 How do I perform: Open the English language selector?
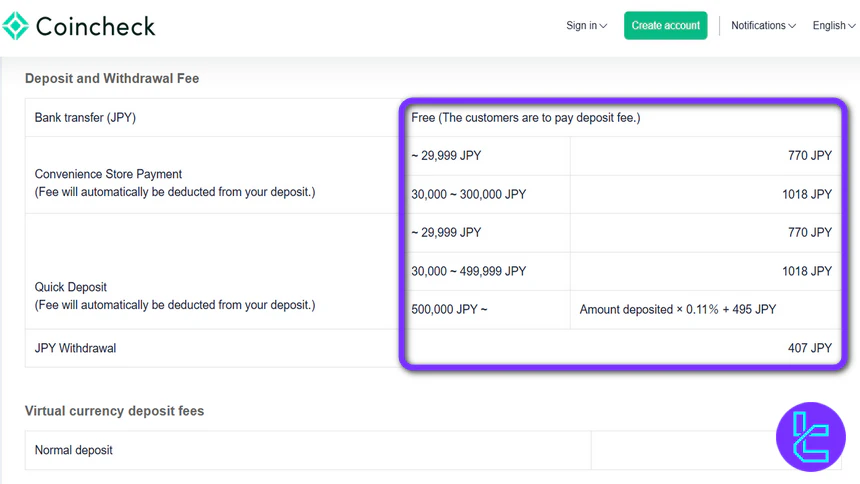tap(834, 25)
